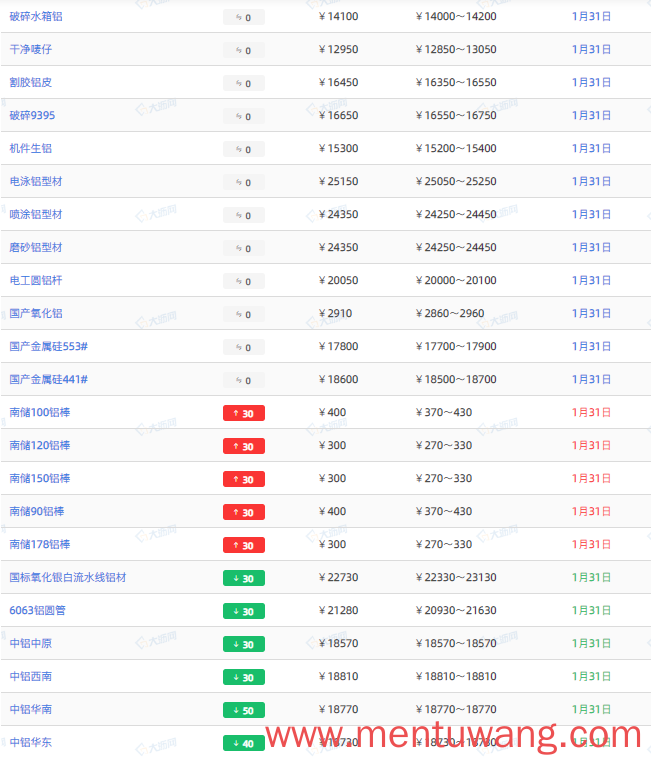Open the 破碎9395 product link
651x765 pixels.
32,116
